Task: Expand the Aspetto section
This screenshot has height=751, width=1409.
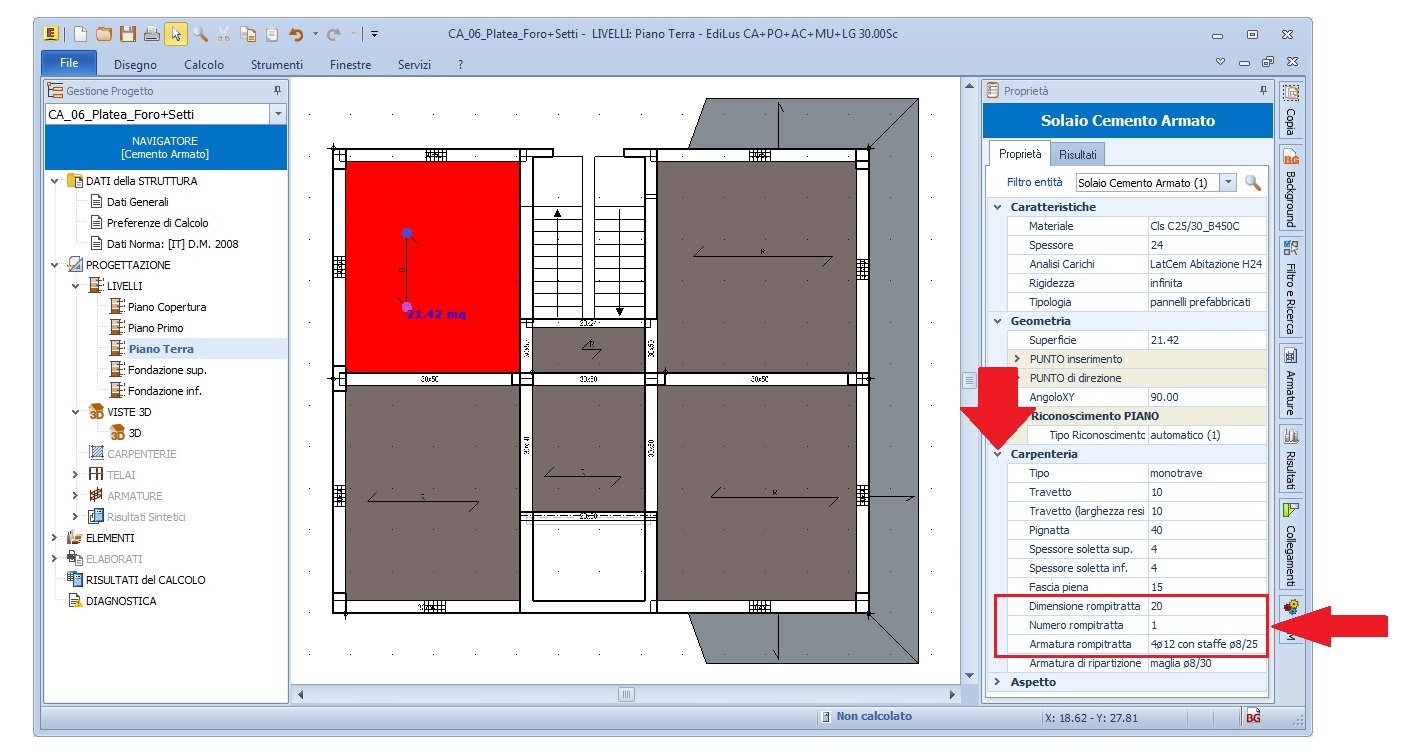Action: coord(996,682)
